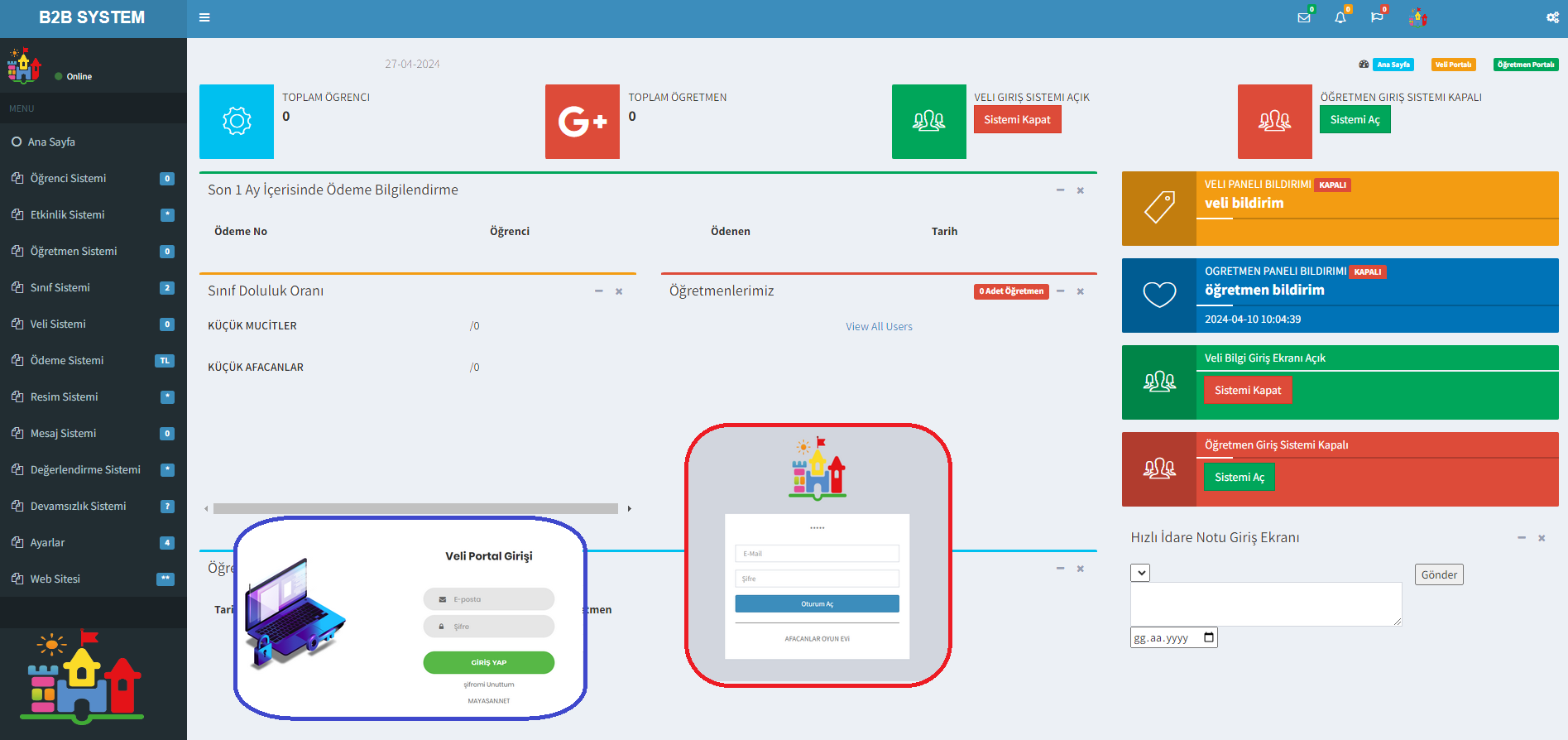Image resolution: width=1568 pixels, height=740 pixels.
Task: Click the horizontal scrollbar under class panel
Action: (415, 509)
